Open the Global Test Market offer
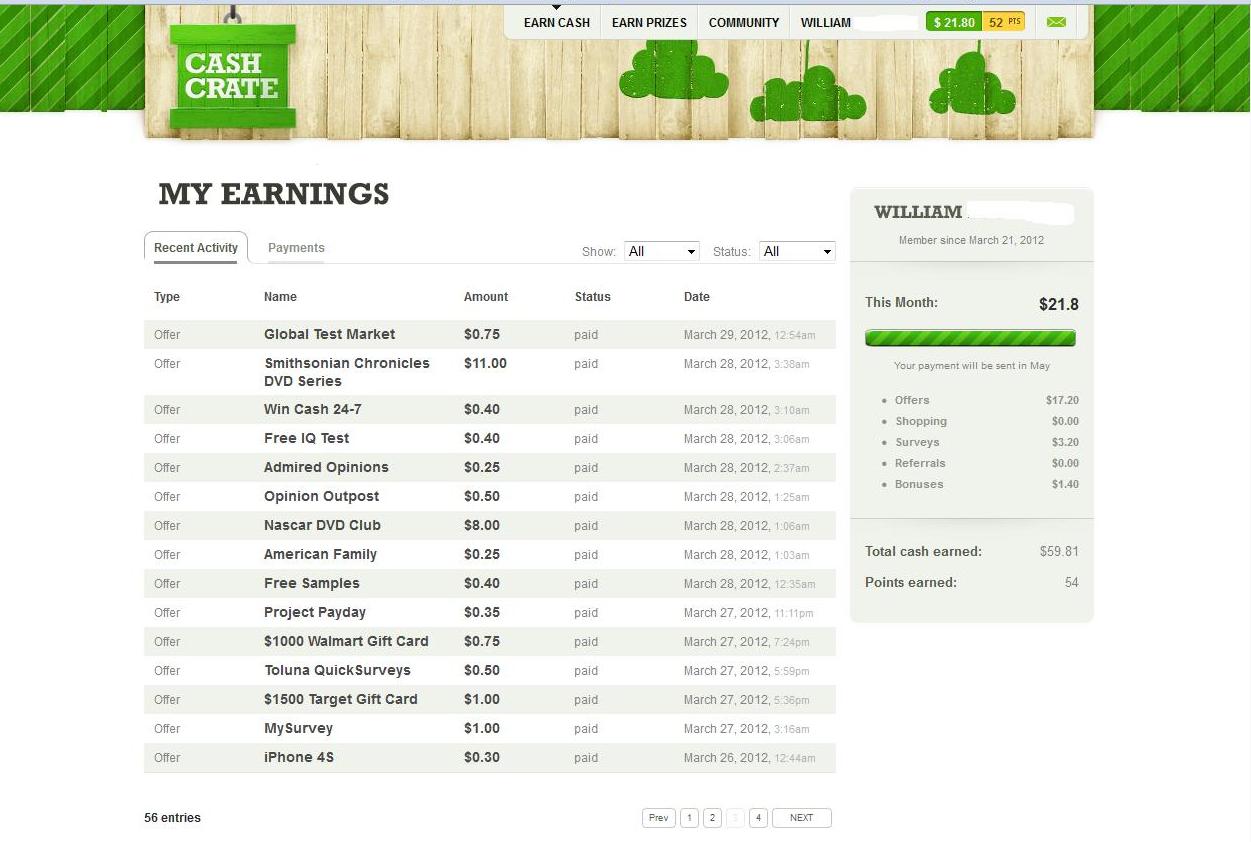 point(329,334)
